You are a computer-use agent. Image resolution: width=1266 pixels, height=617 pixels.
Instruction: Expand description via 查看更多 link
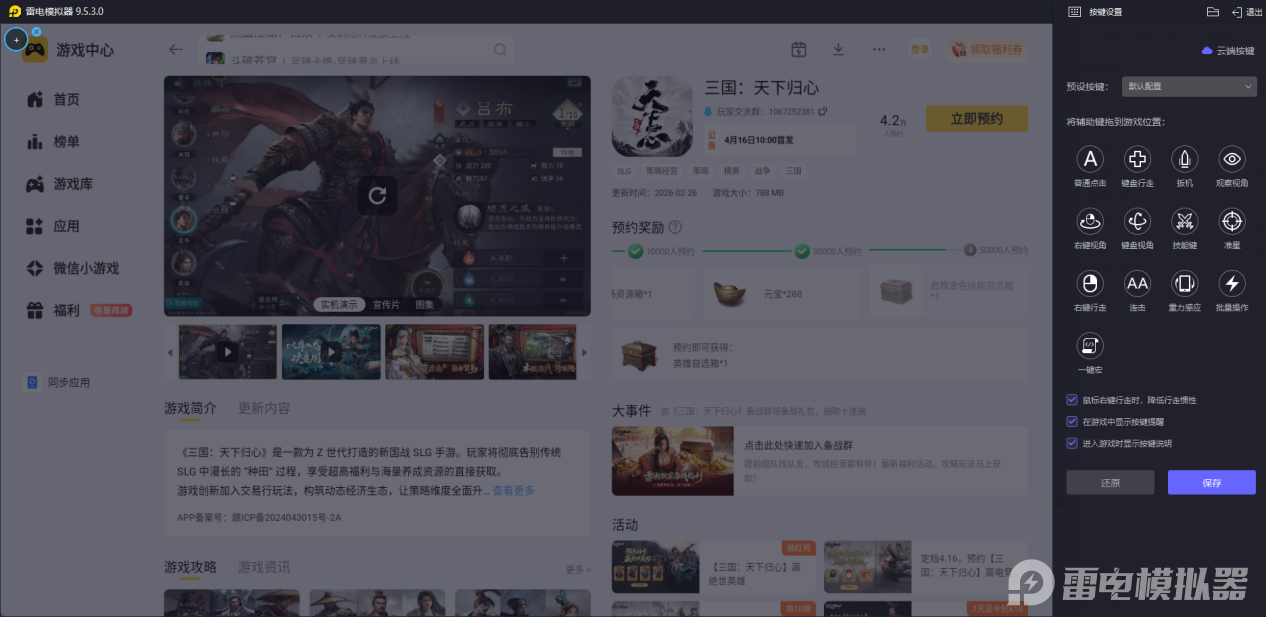click(513, 490)
